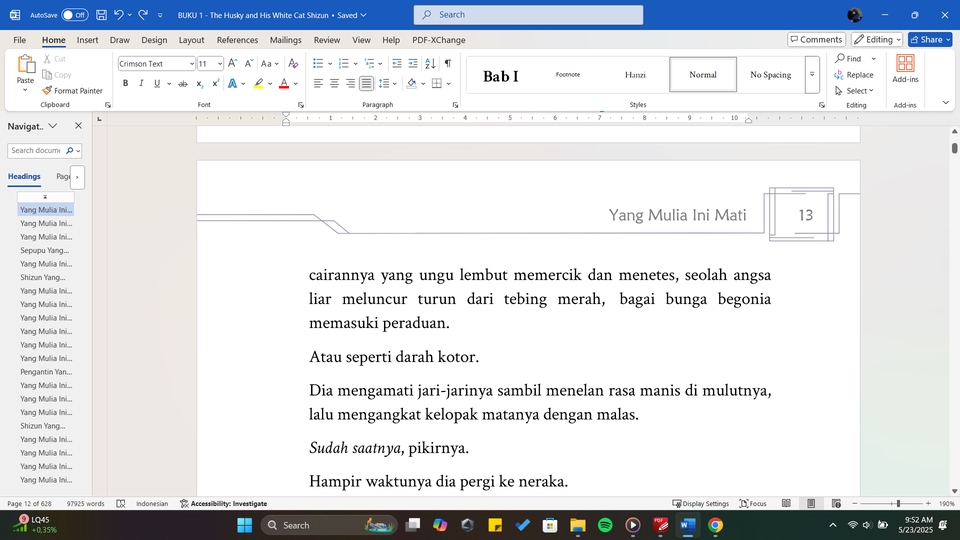
Task: Click the Text Effects icon
Action: click(232, 83)
